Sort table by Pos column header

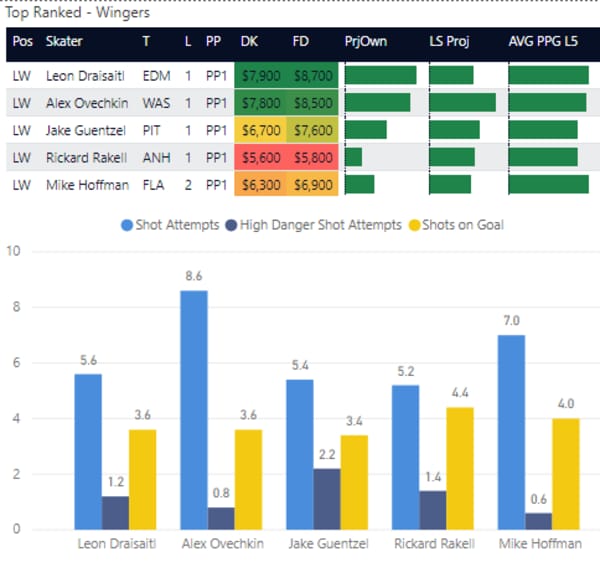coord(23,41)
